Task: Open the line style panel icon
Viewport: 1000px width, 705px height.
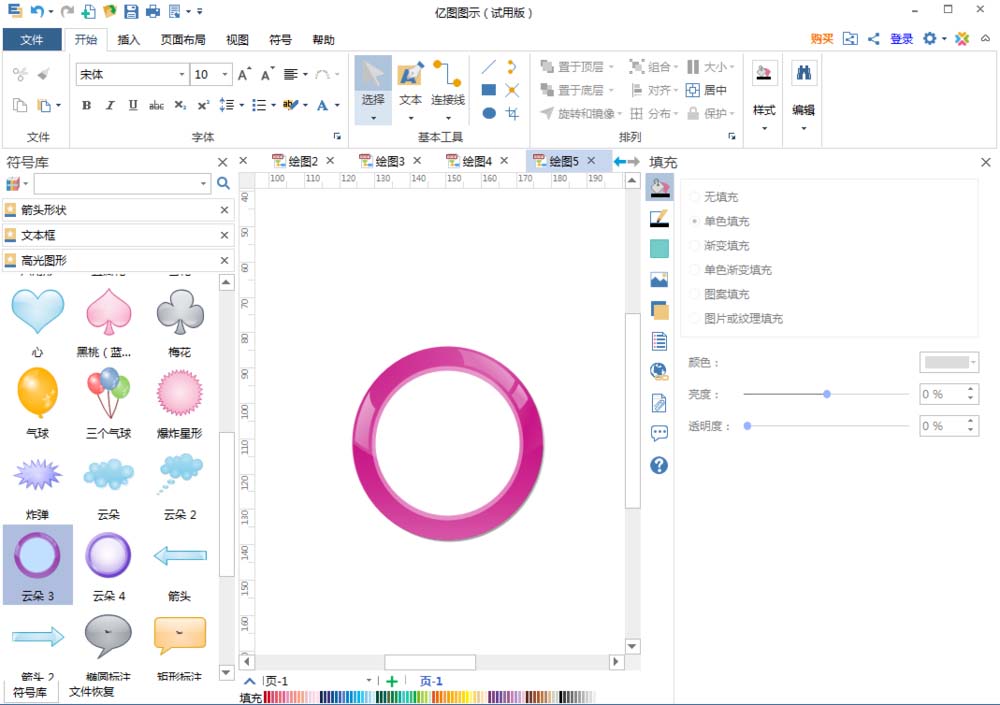Action: [659, 219]
